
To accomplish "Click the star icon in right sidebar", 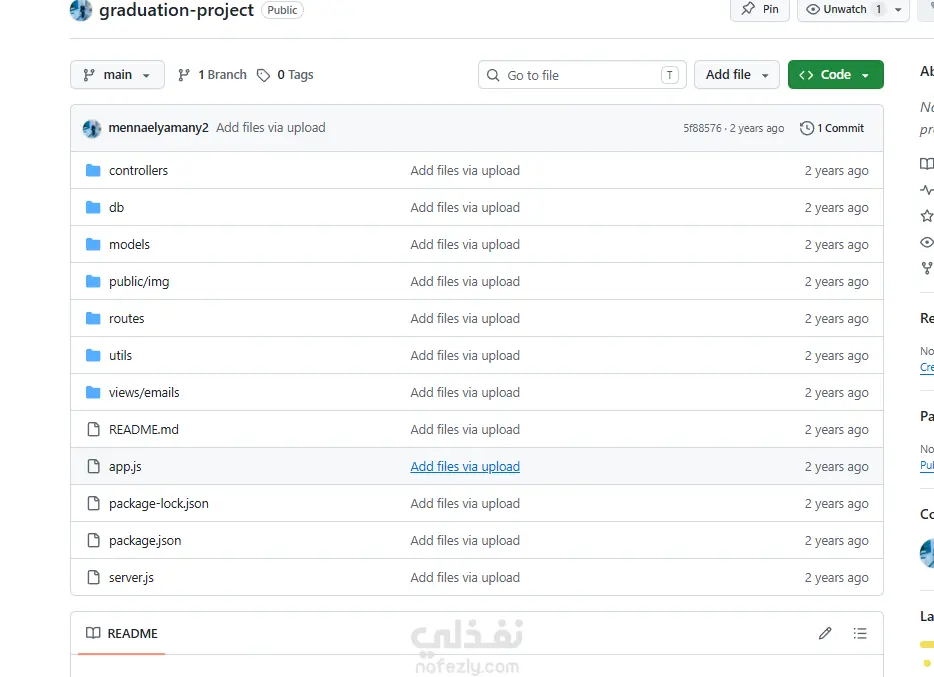I will [927, 216].
